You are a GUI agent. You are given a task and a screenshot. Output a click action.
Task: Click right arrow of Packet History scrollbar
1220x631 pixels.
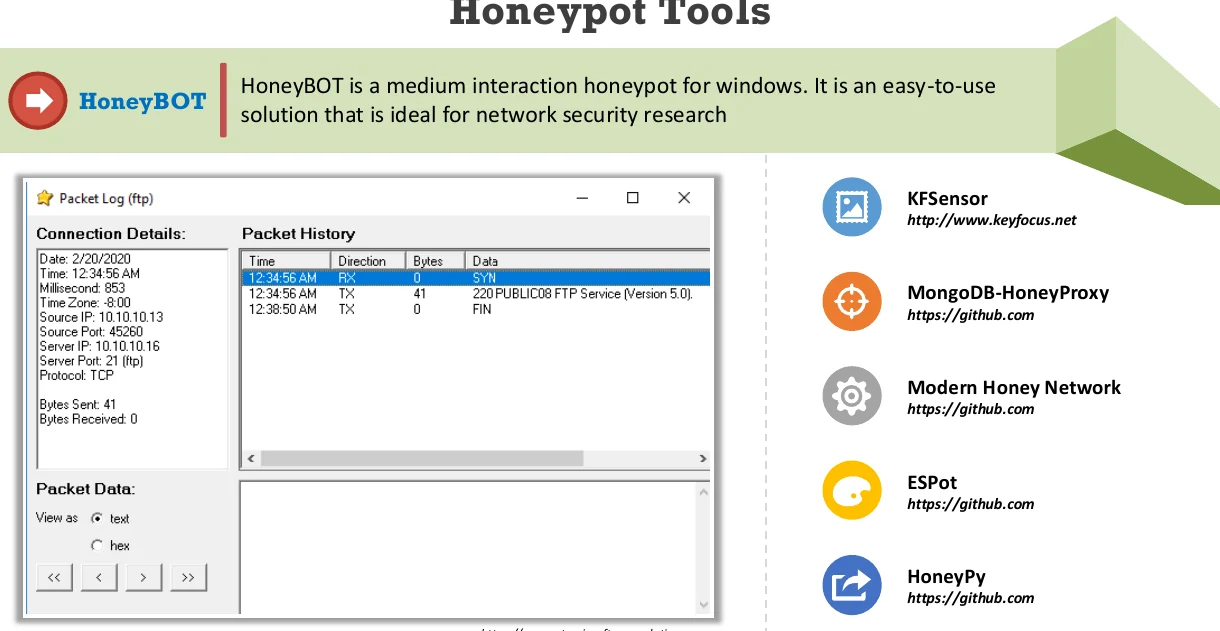(703, 458)
